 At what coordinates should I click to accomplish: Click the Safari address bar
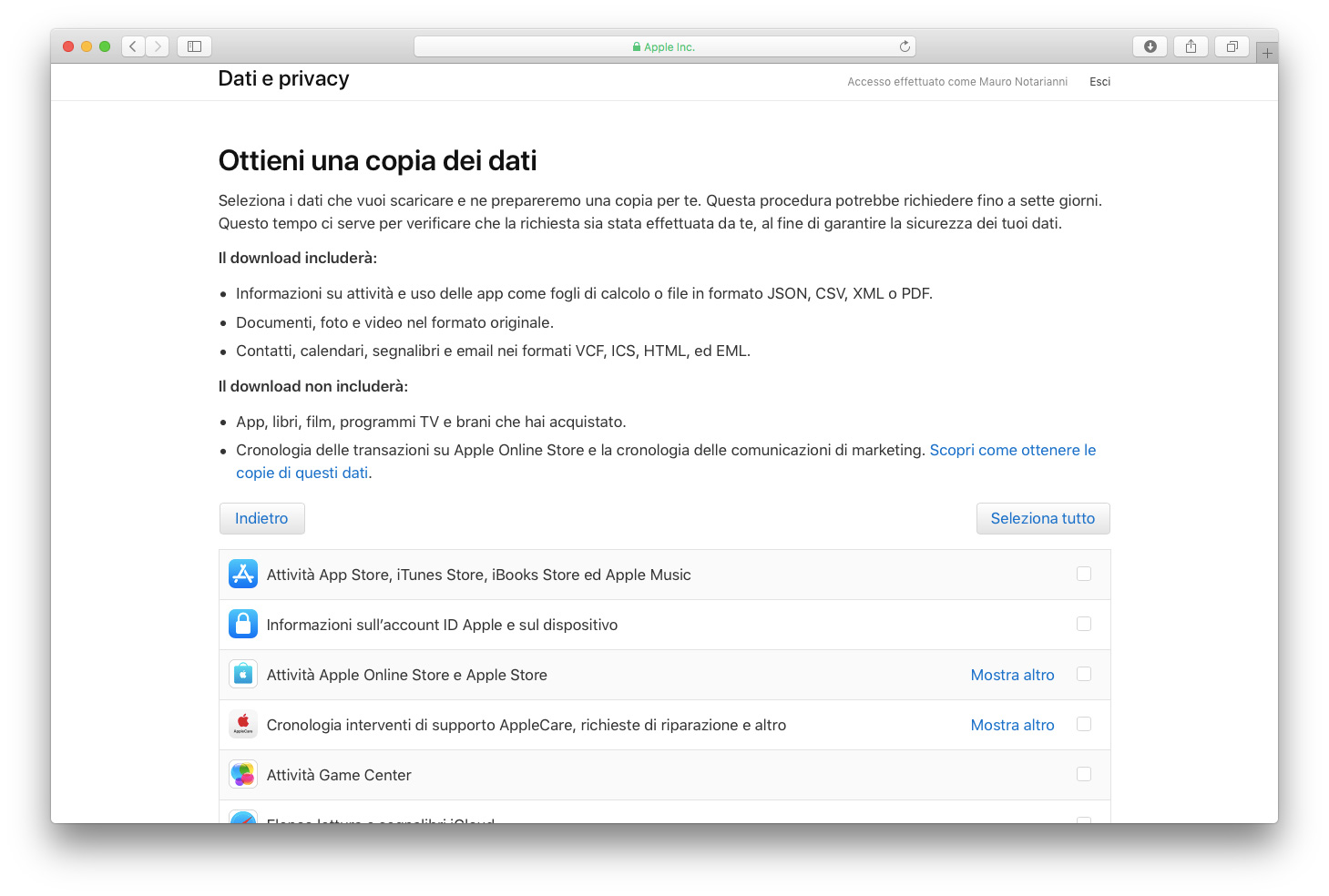point(664,46)
